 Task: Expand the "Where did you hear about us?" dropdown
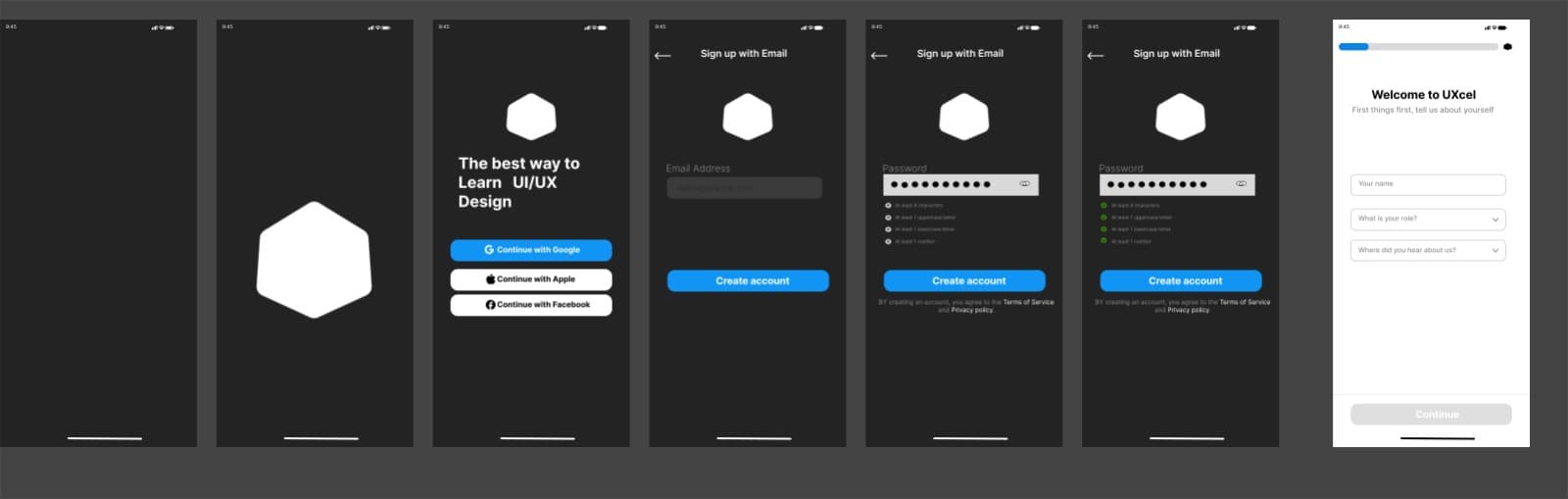1428,250
